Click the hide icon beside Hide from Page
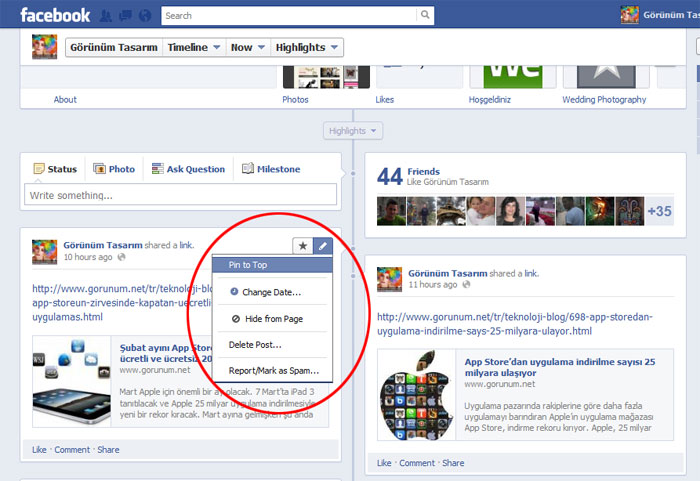700x481 pixels. [236, 318]
